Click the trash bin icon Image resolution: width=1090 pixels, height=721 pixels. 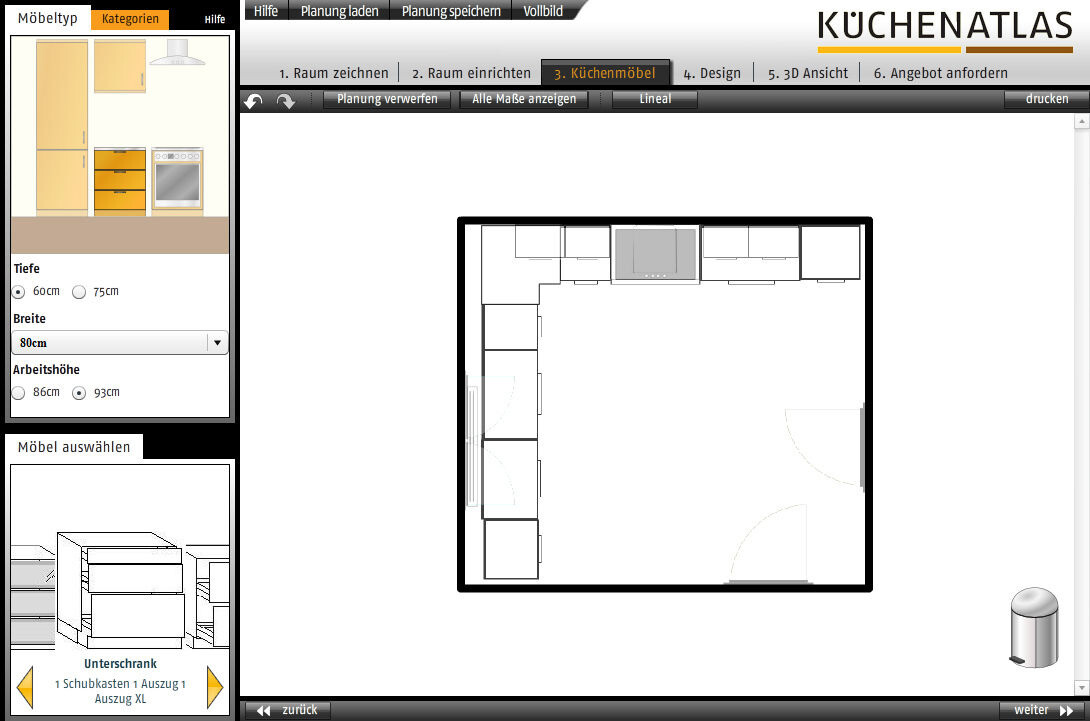point(1034,627)
